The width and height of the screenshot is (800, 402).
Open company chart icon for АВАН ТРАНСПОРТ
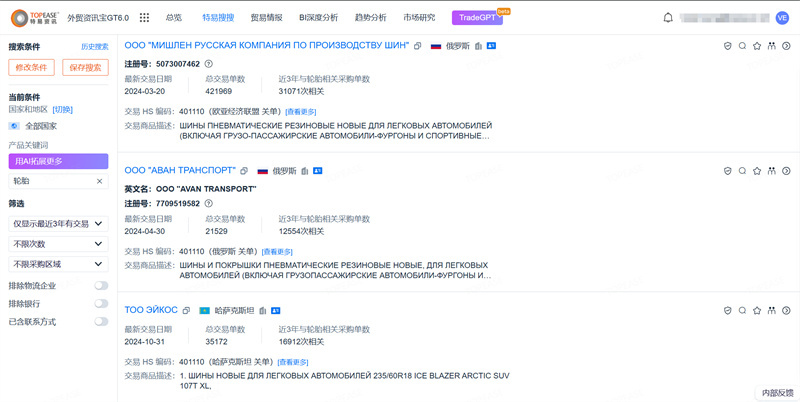(x=305, y=171)
